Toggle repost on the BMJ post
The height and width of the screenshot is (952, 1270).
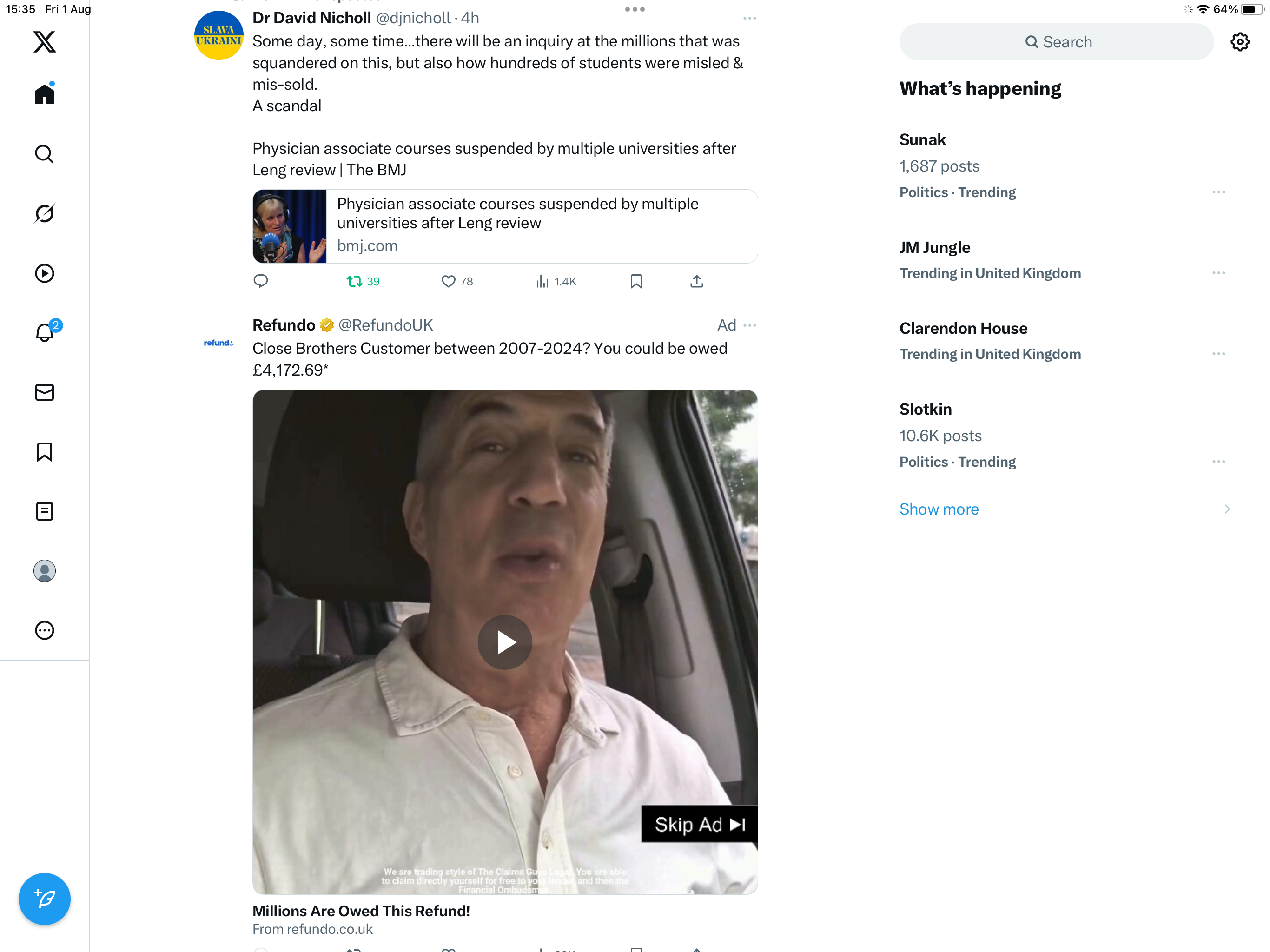pos(354,281)
